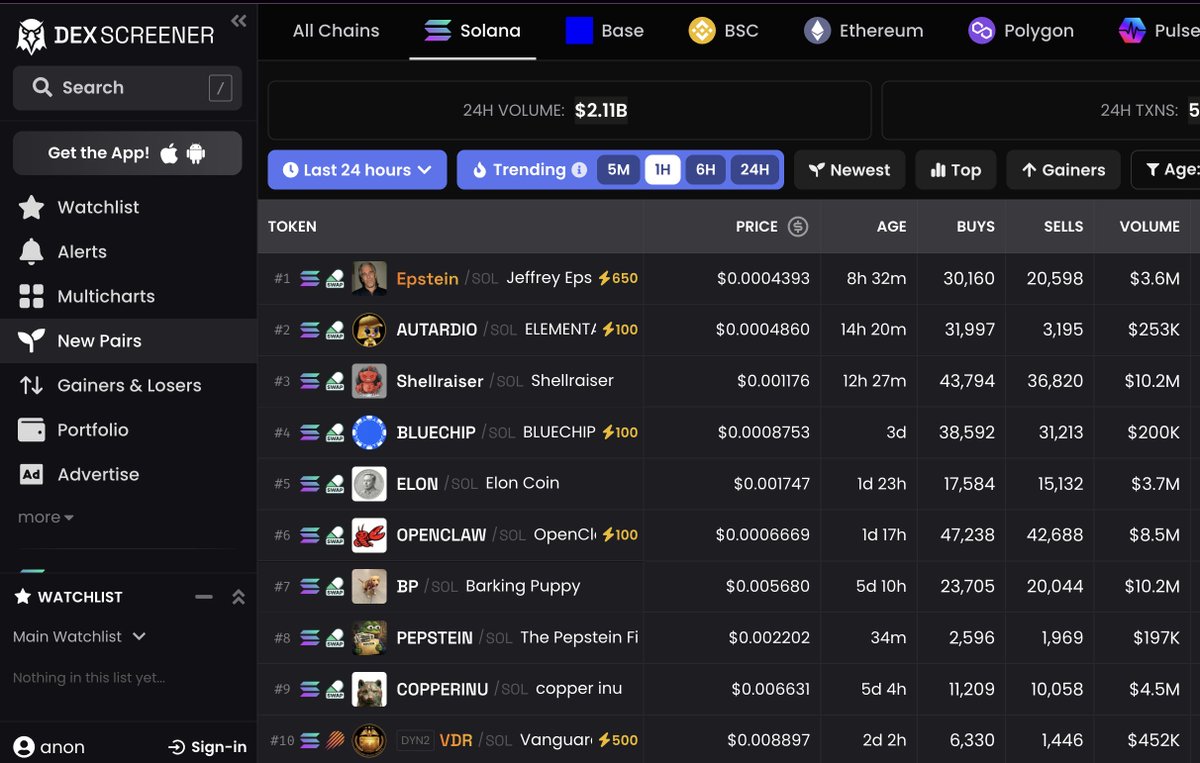Click boost 650 lightning on Epstein row
The height and width of the screenshot is (763, 1200).
pos(617,278)
